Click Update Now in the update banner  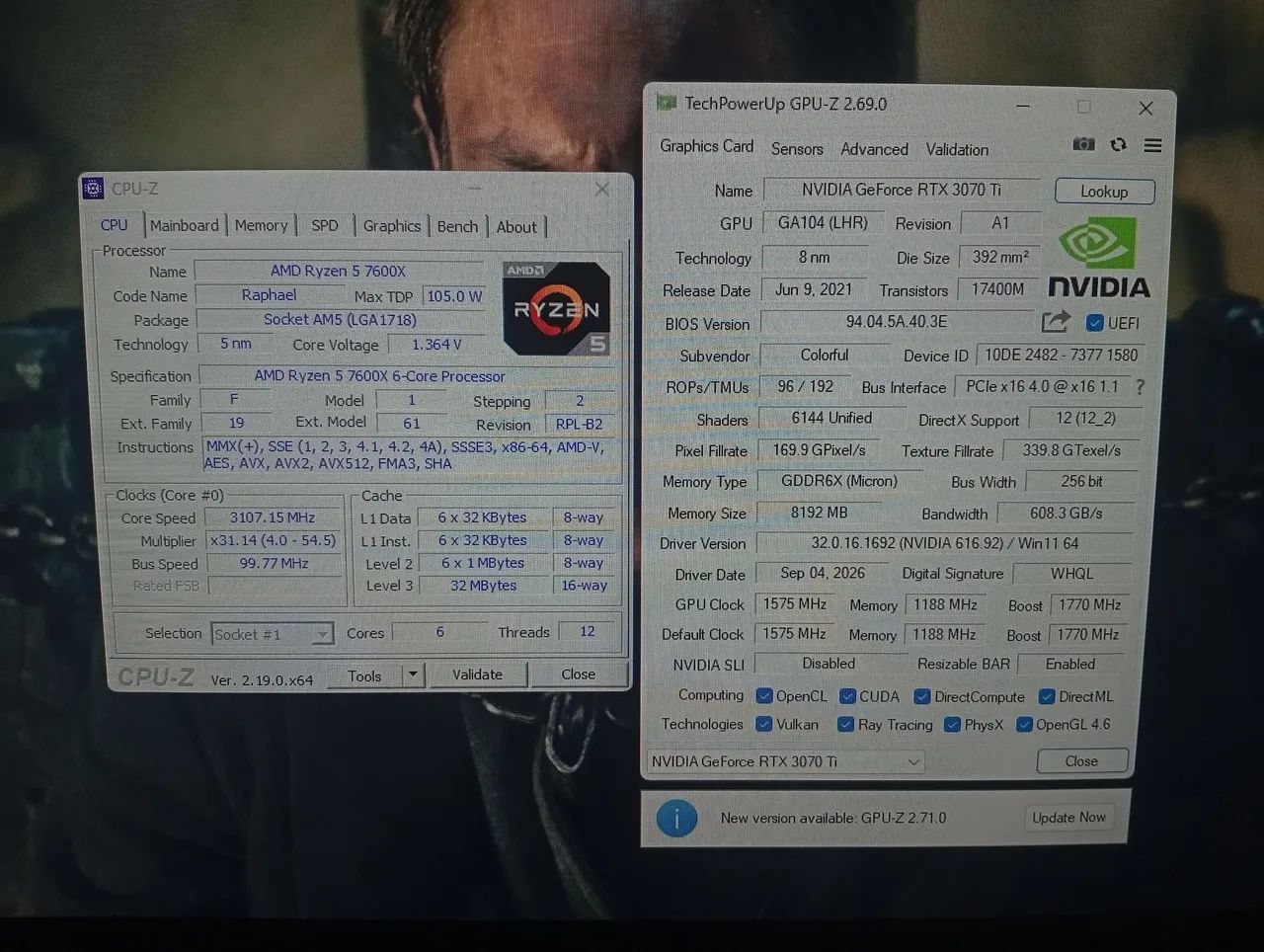click(x=1068, y=818)
